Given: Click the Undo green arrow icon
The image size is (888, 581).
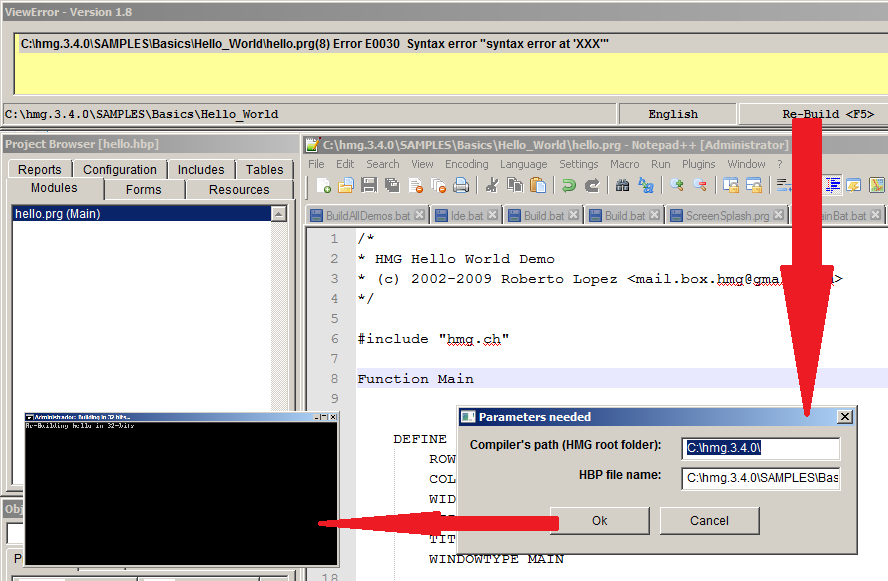Looking at the screenshot, I should coord(568,185).
